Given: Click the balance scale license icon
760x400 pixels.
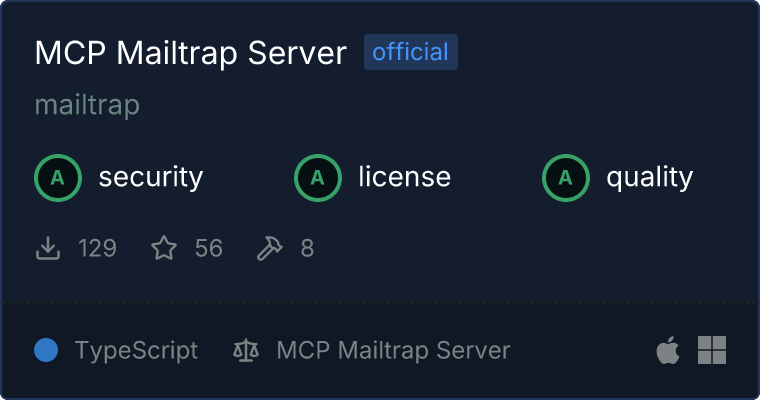Looking at the screenshot, I should point(246,350).
